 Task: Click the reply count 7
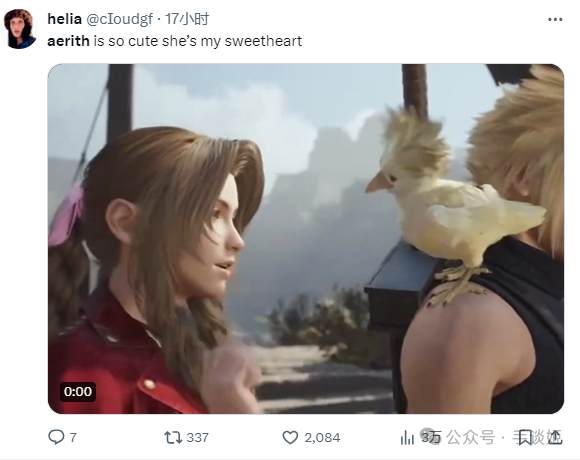click(x=73, y=438)
